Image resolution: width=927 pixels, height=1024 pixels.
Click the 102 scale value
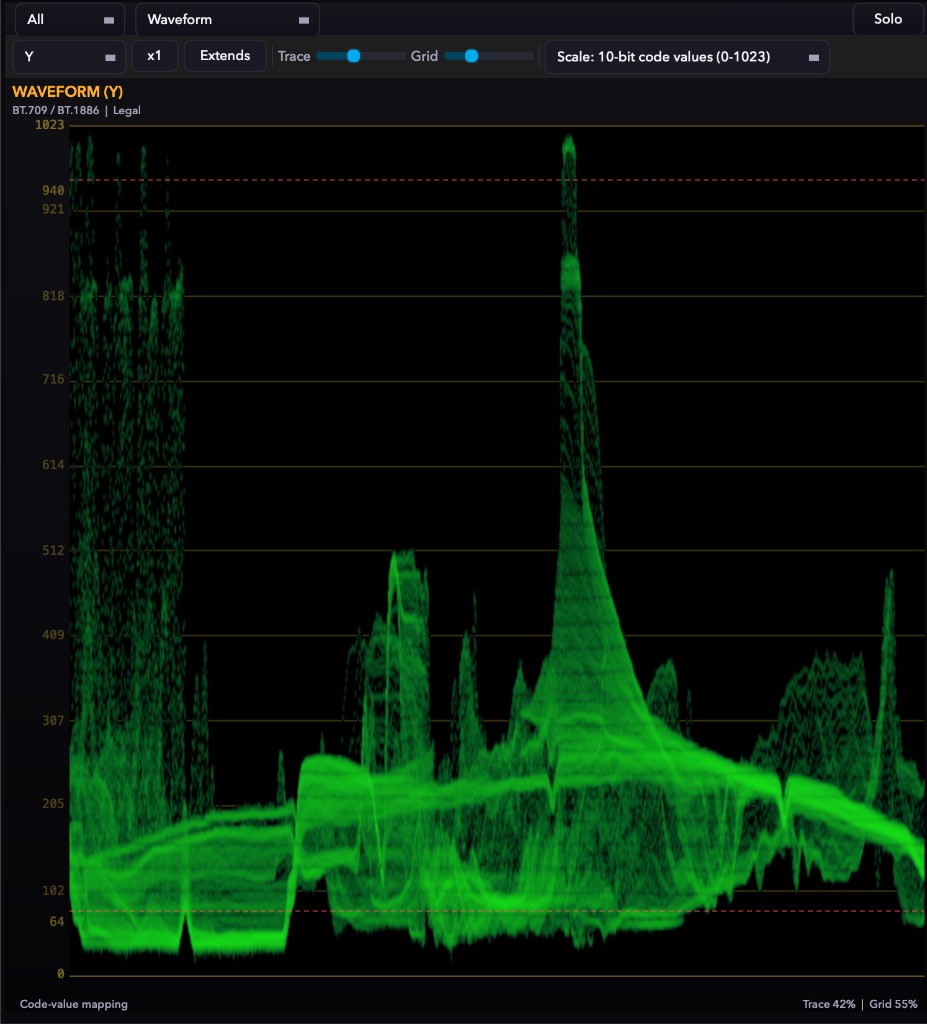(53, 891)
